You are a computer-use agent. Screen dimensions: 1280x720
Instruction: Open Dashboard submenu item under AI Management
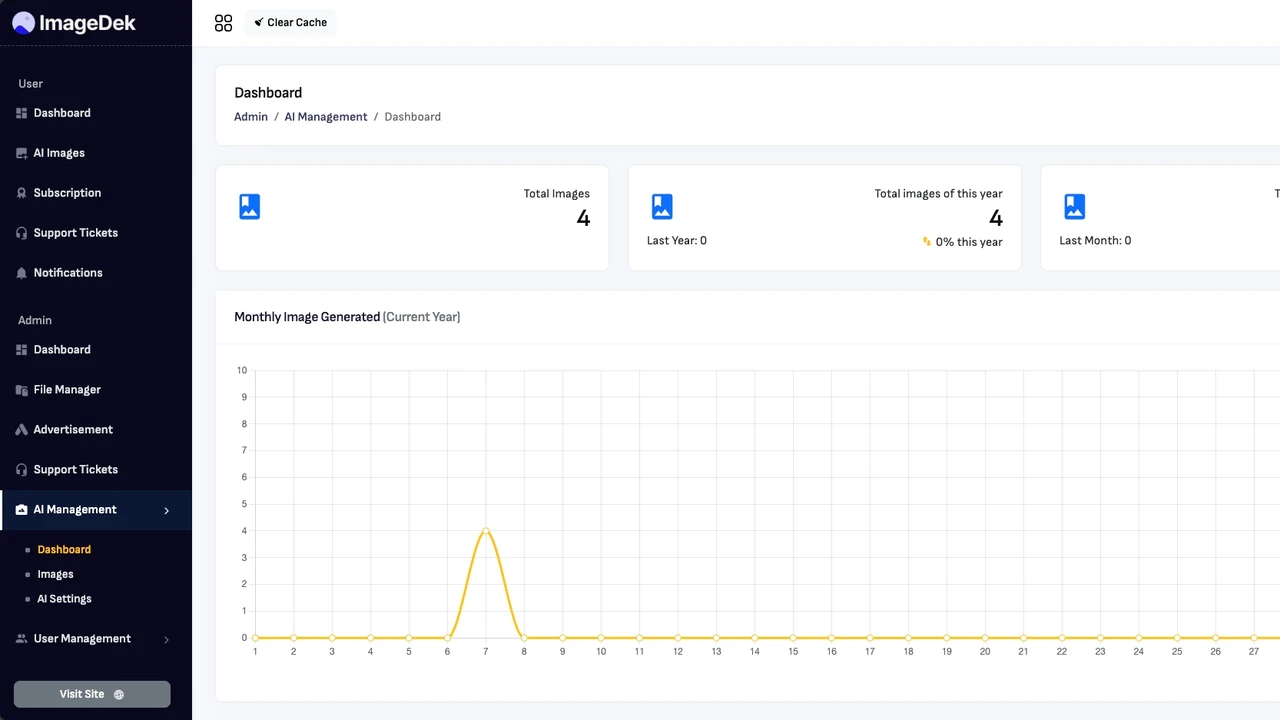pos(64,550)
